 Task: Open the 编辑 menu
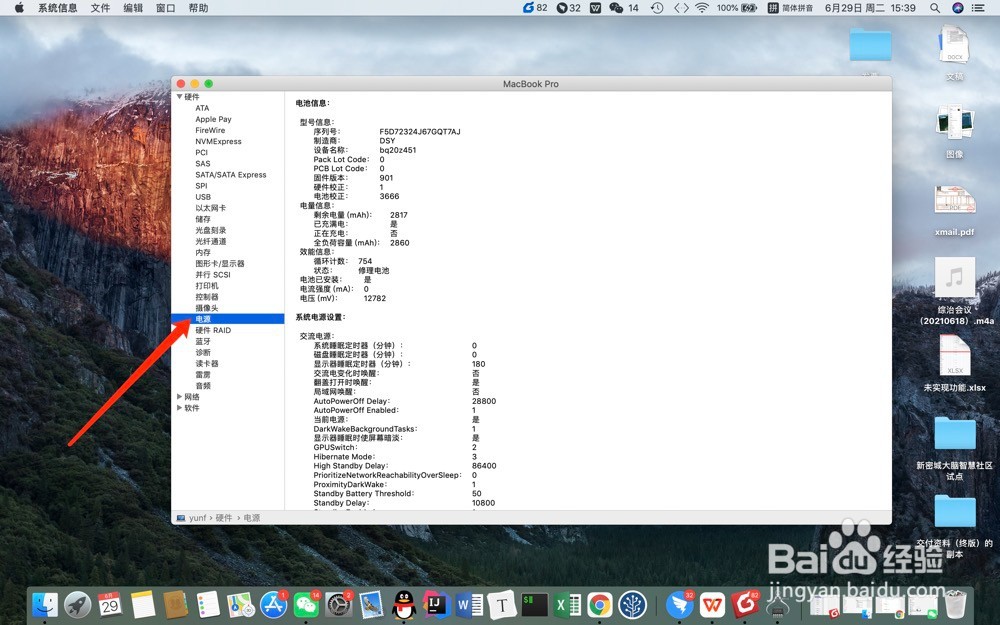click(133, 8)
